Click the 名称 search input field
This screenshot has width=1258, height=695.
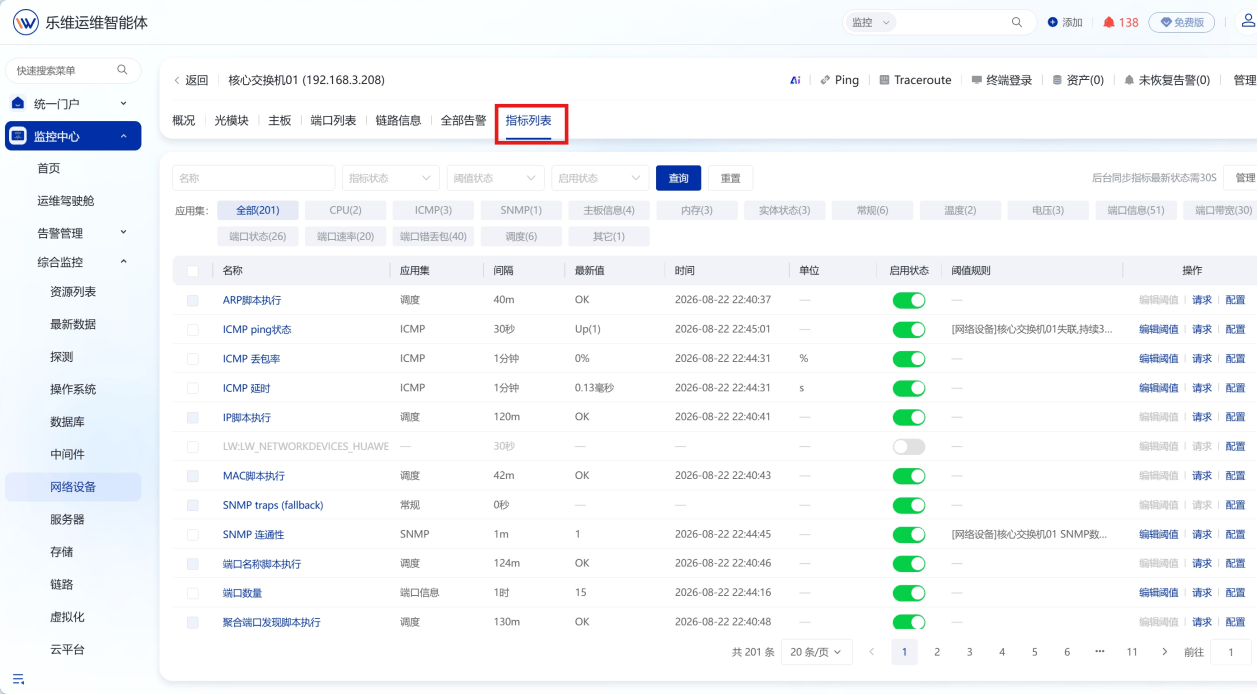(253, 178)
